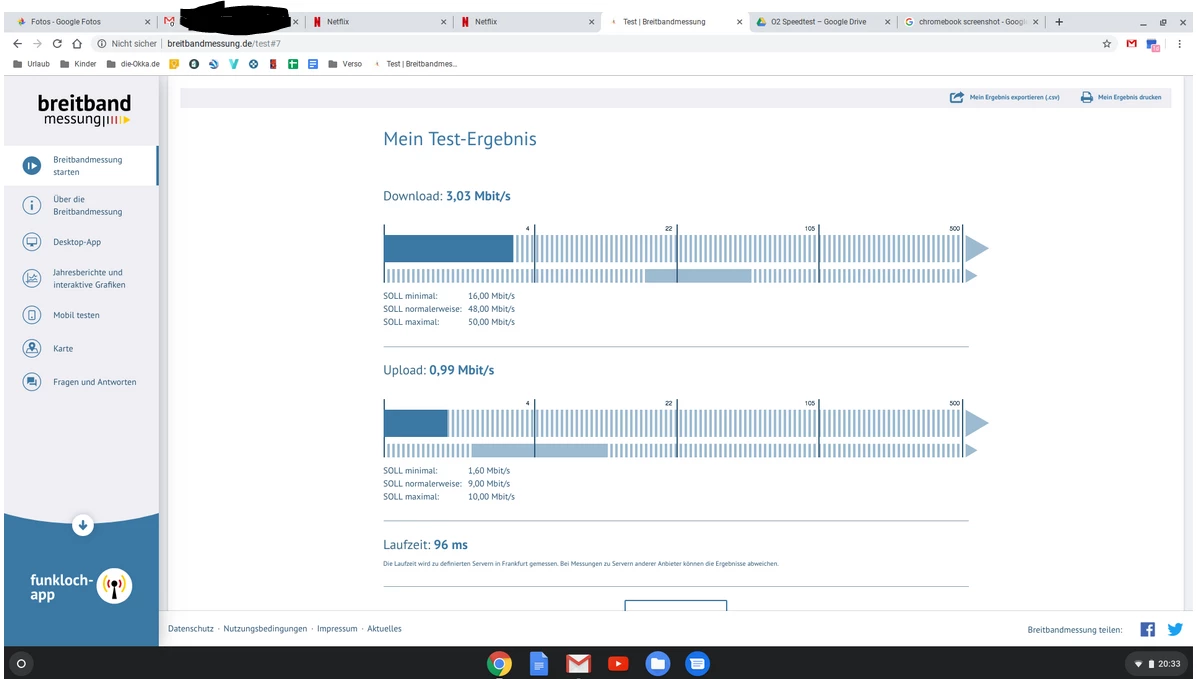Open the Karte map pin icon

pos(31,348)
